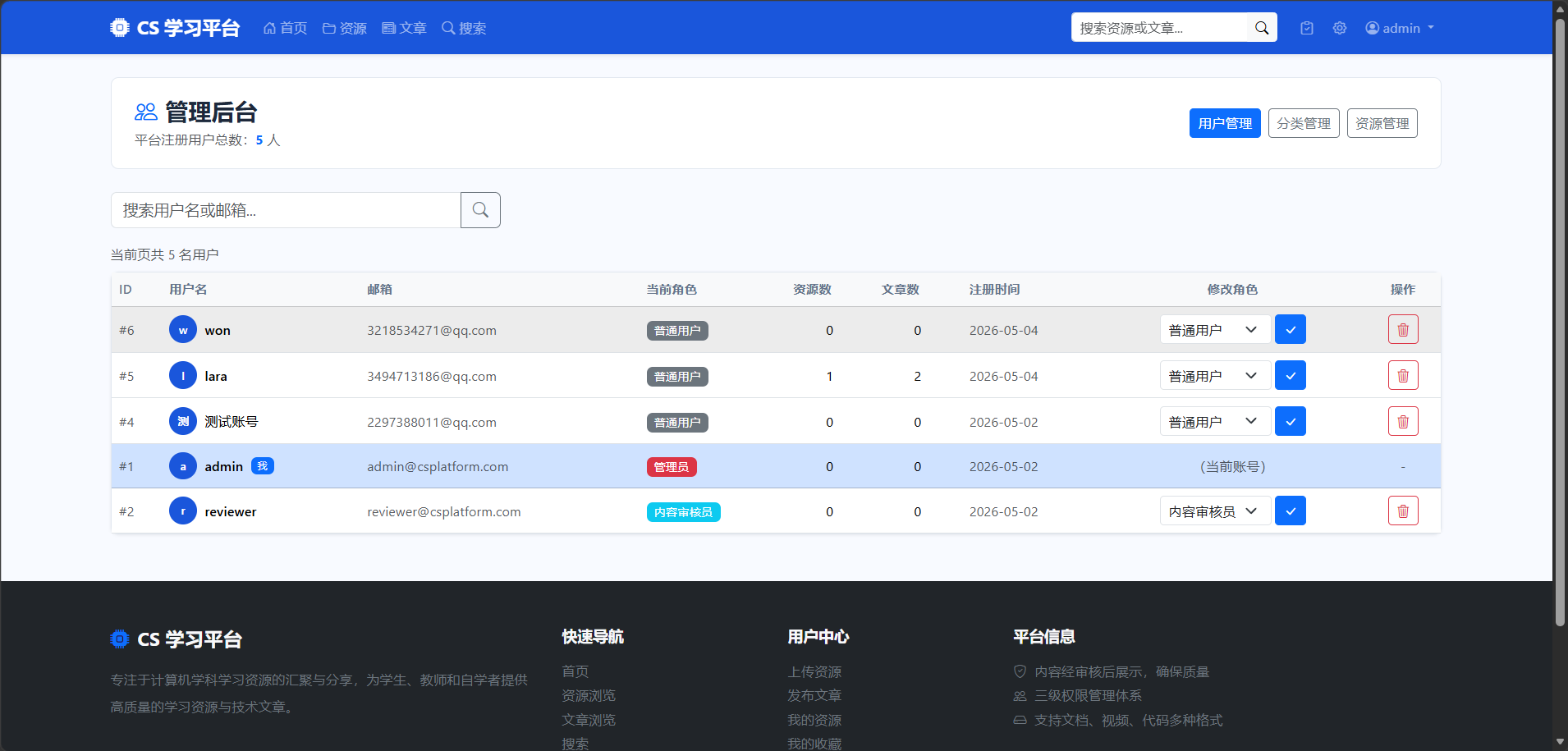Image resolution: width=1568 pixels, height=751 pixels.
Task: Open the footer 我的资源 link
Action: pyautogui.click(x=814, y=720)
